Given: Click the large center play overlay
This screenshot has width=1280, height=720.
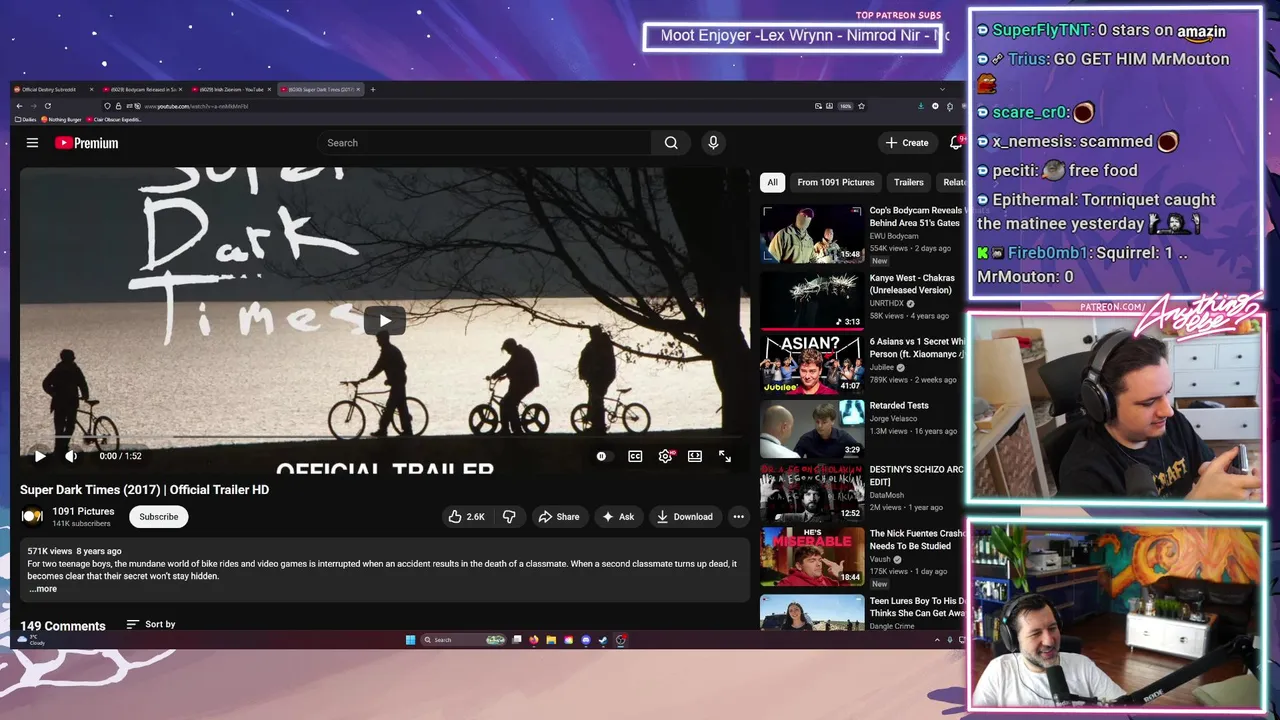Looking at the screenshot, I should point(385,321).
